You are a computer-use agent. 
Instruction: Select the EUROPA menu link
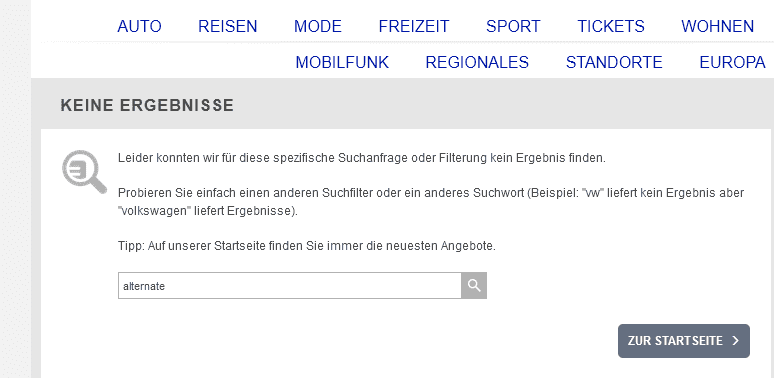pyautogui.click(x=733, y=63)
